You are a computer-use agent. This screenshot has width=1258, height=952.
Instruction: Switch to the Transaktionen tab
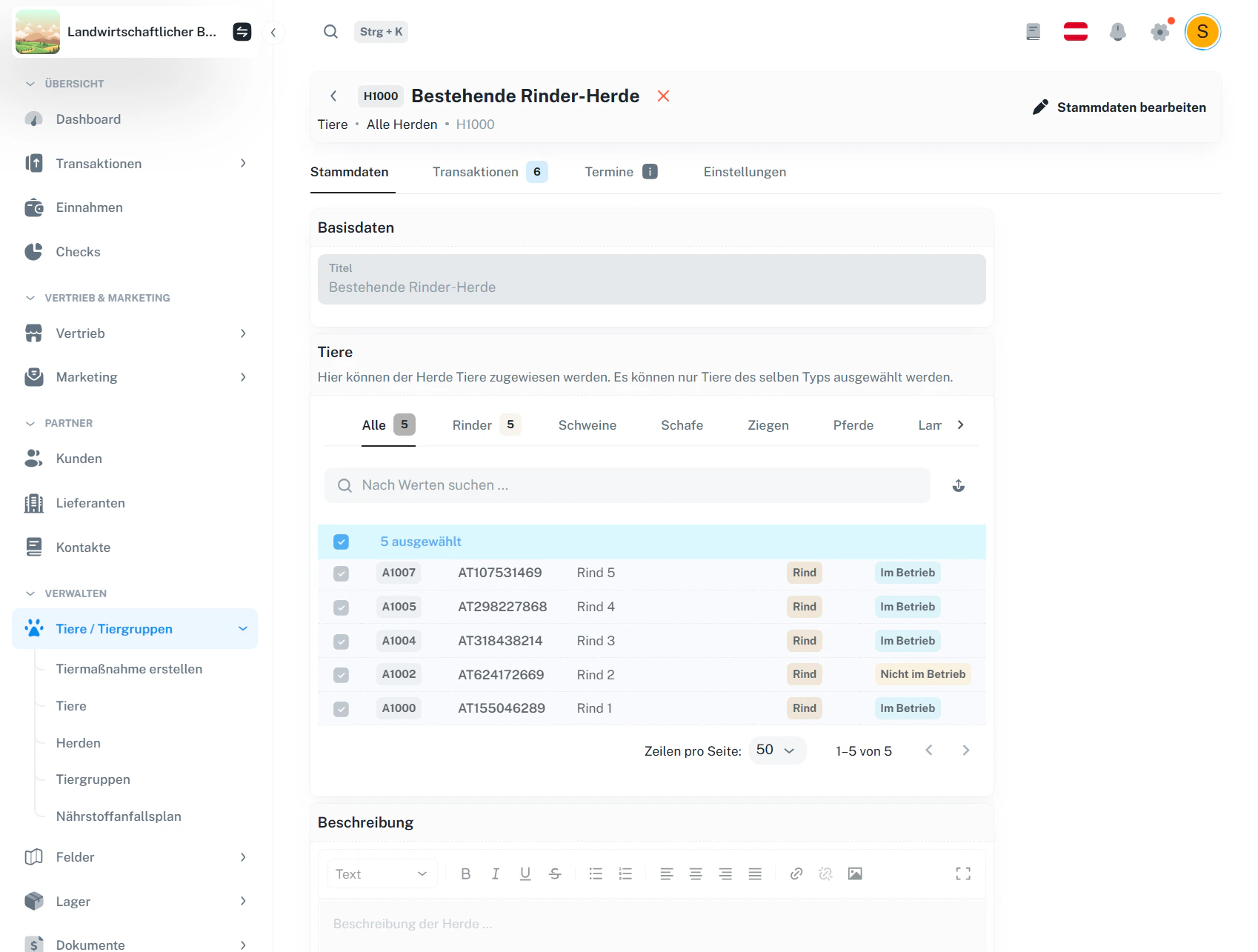490,172
